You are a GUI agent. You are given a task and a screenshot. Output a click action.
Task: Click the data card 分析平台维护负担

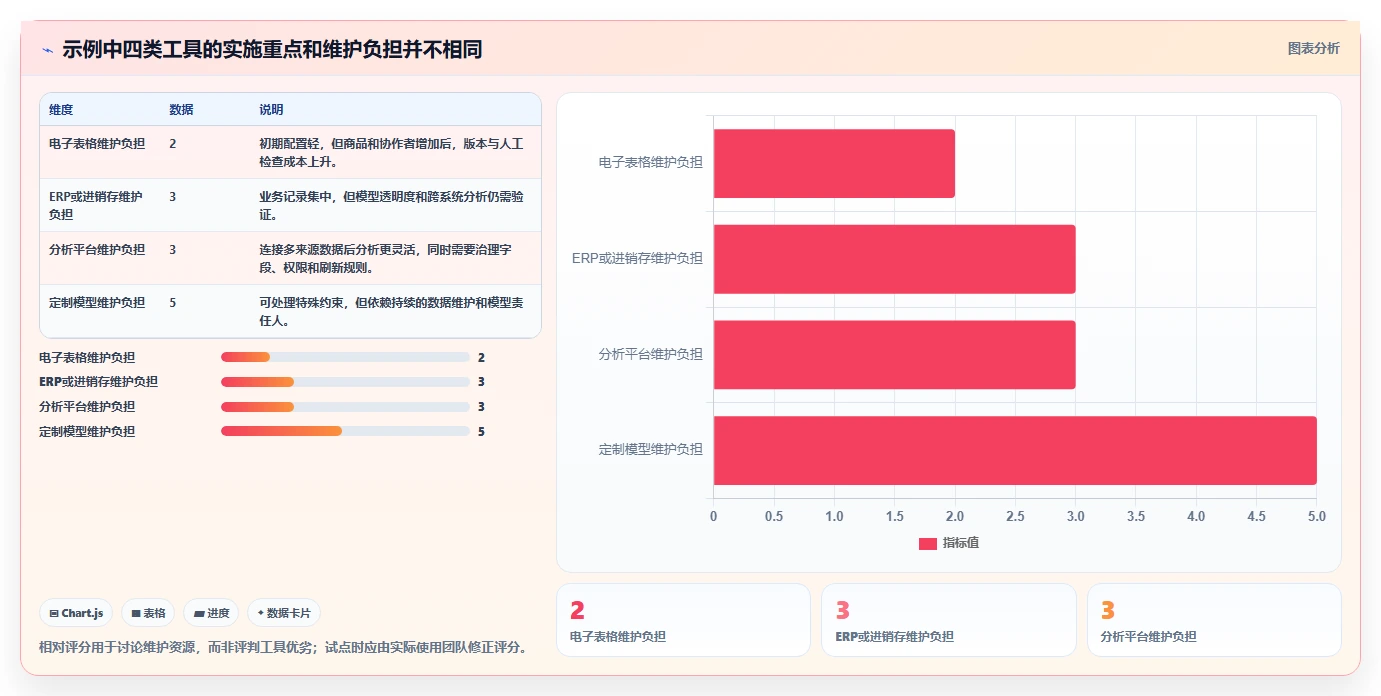tap(1214, 620)
